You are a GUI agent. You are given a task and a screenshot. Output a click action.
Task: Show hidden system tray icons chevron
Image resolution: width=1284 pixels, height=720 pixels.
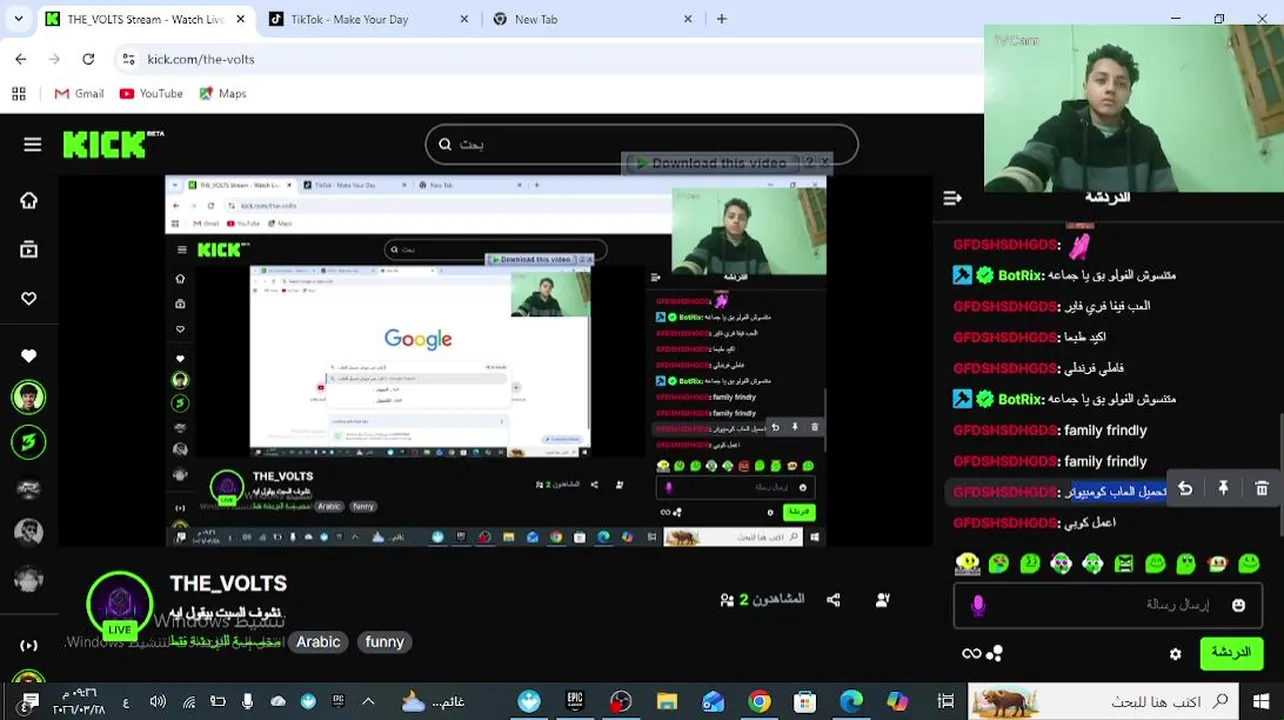pyautogui.click(x=368, y=702)
